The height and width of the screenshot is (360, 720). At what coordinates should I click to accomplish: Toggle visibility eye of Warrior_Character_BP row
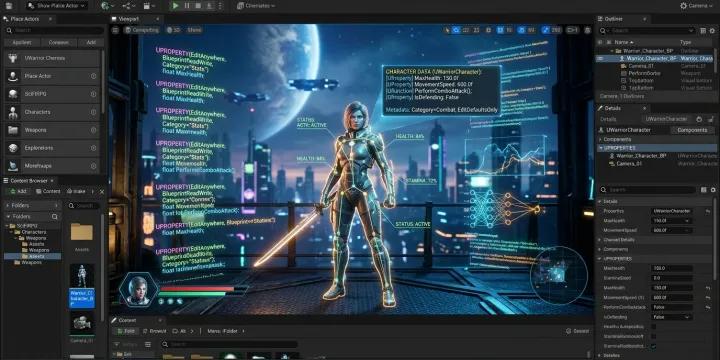600,58
